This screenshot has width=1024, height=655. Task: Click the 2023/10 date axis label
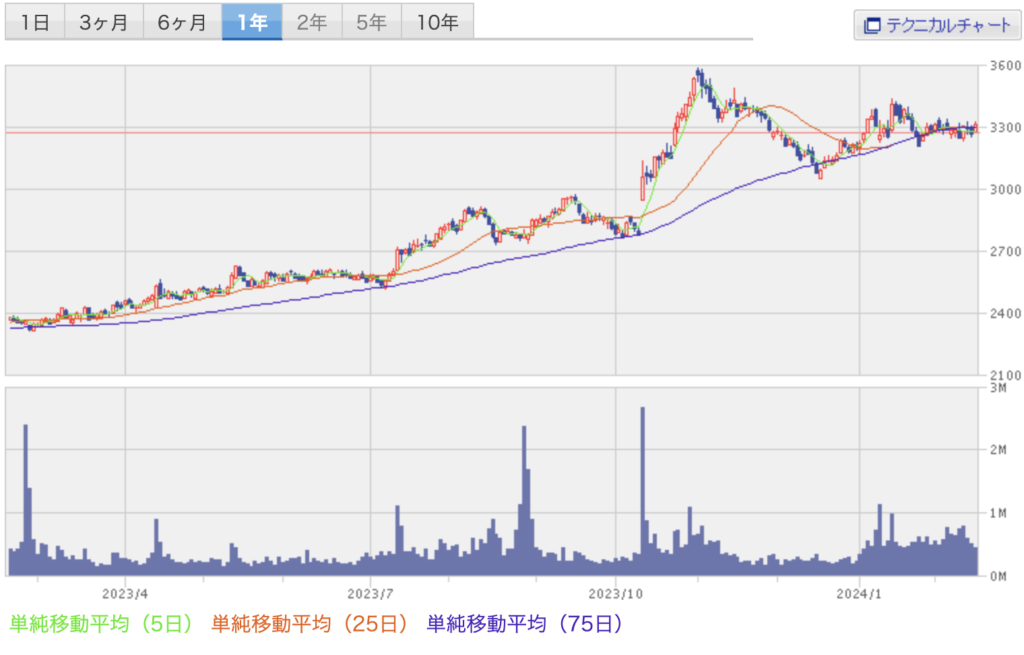click(616, 591)
